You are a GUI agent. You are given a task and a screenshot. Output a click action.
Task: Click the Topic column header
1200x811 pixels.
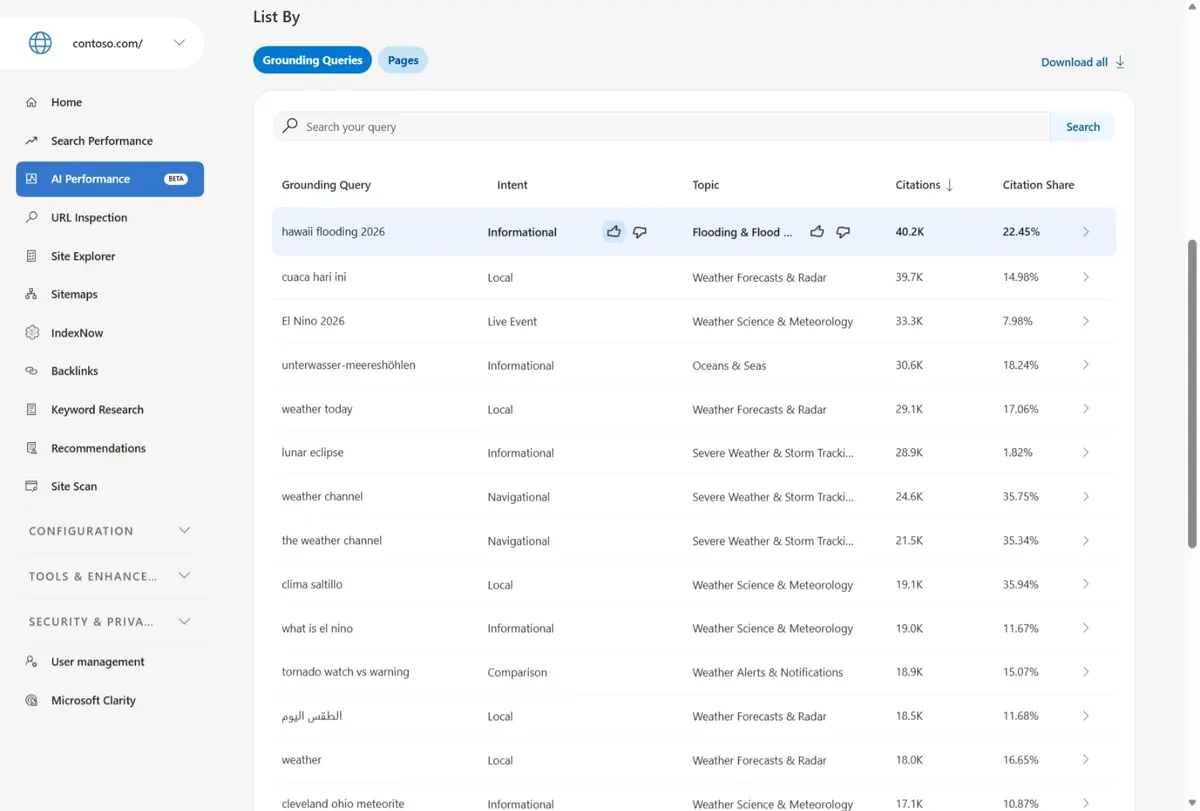click(x=705, y=185)
